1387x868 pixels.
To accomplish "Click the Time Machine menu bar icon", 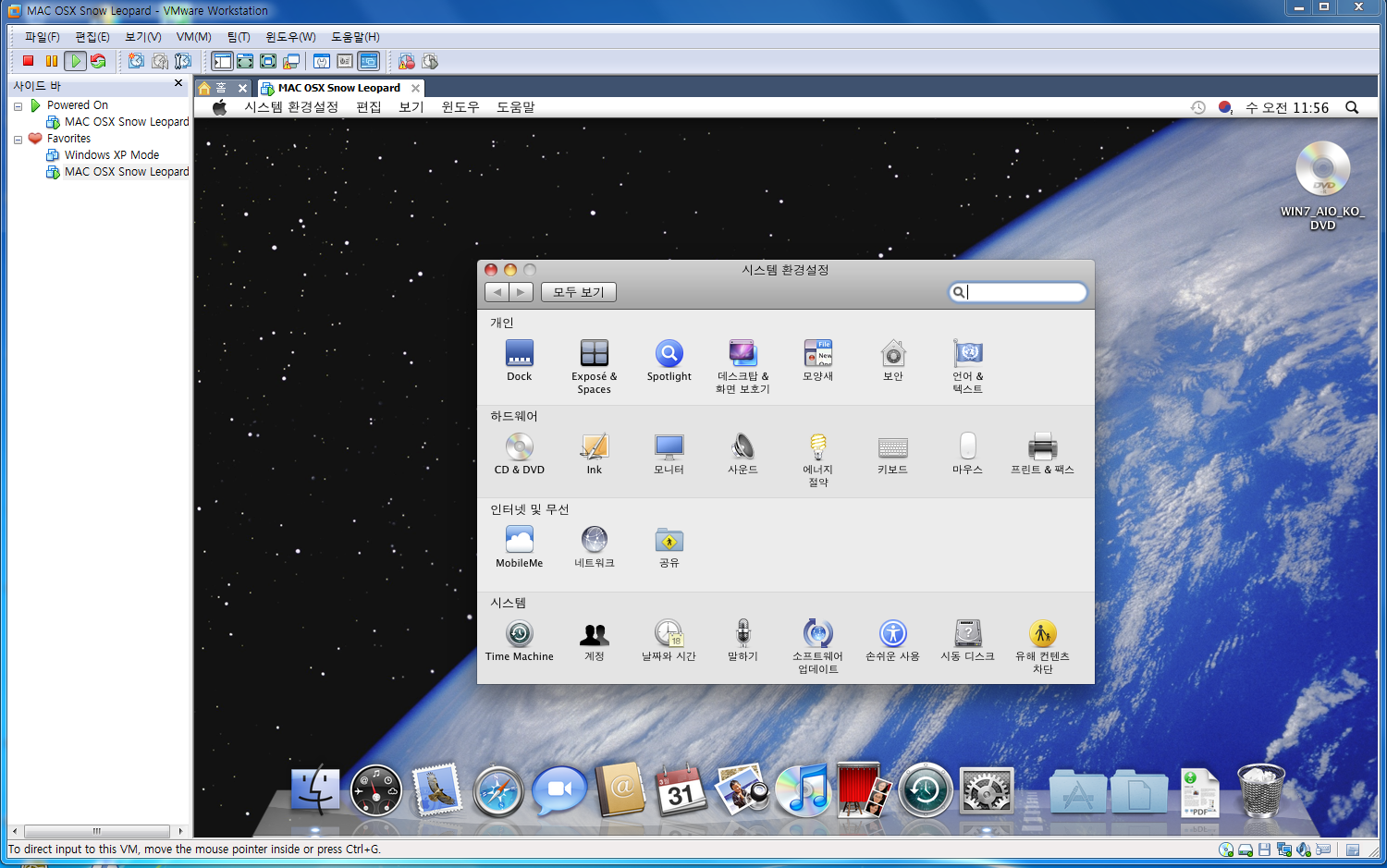I will 1198,107.
